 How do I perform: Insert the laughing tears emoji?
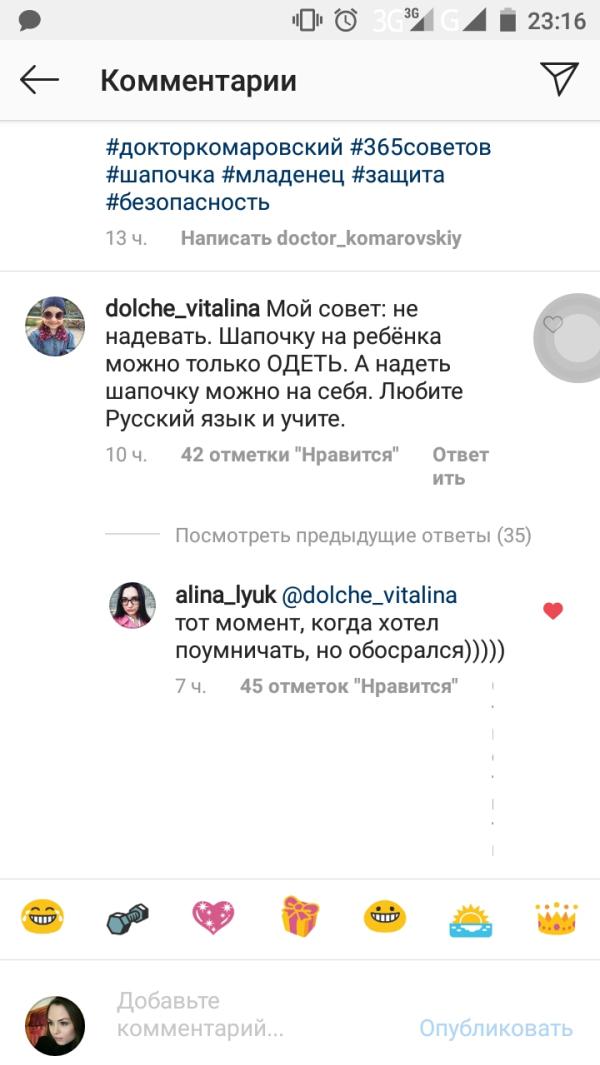42,916
